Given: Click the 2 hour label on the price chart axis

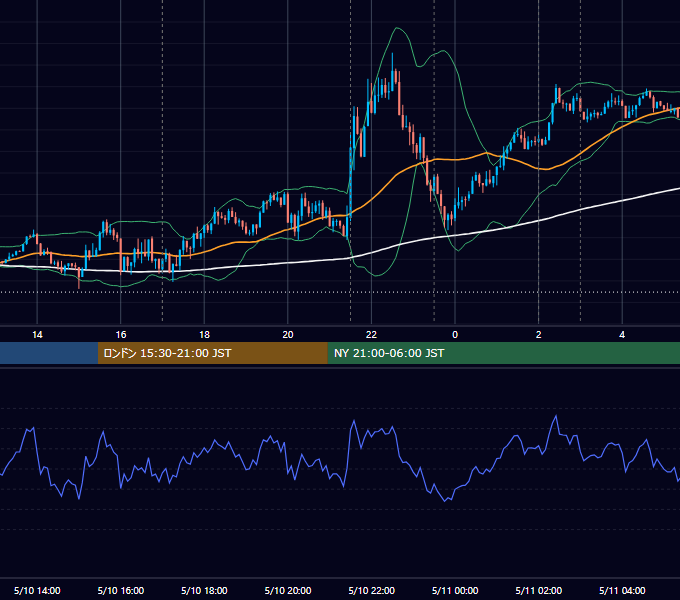Looking at the screenshot, I should click(x=539, y=335).
